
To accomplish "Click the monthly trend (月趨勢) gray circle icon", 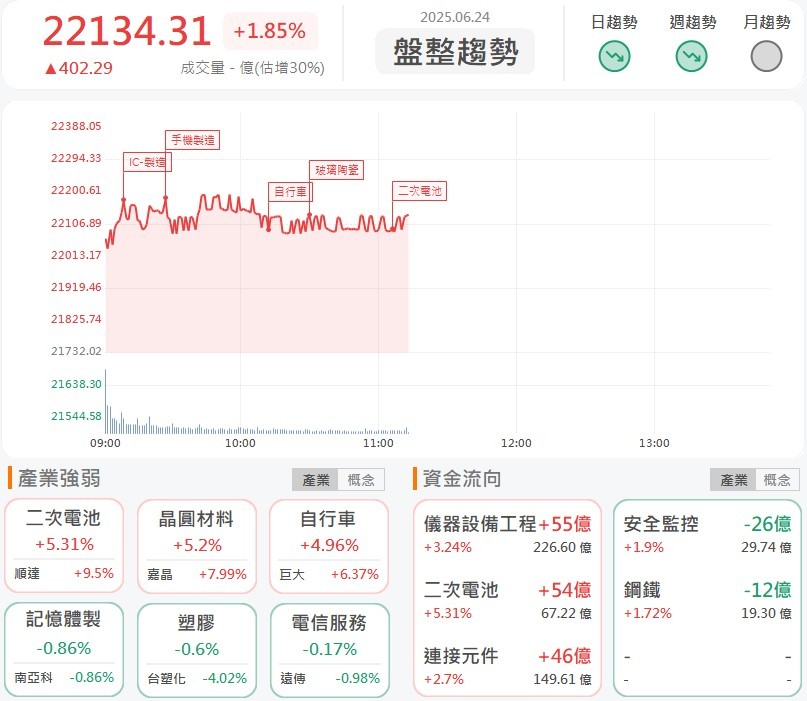I will pos(766,56).
